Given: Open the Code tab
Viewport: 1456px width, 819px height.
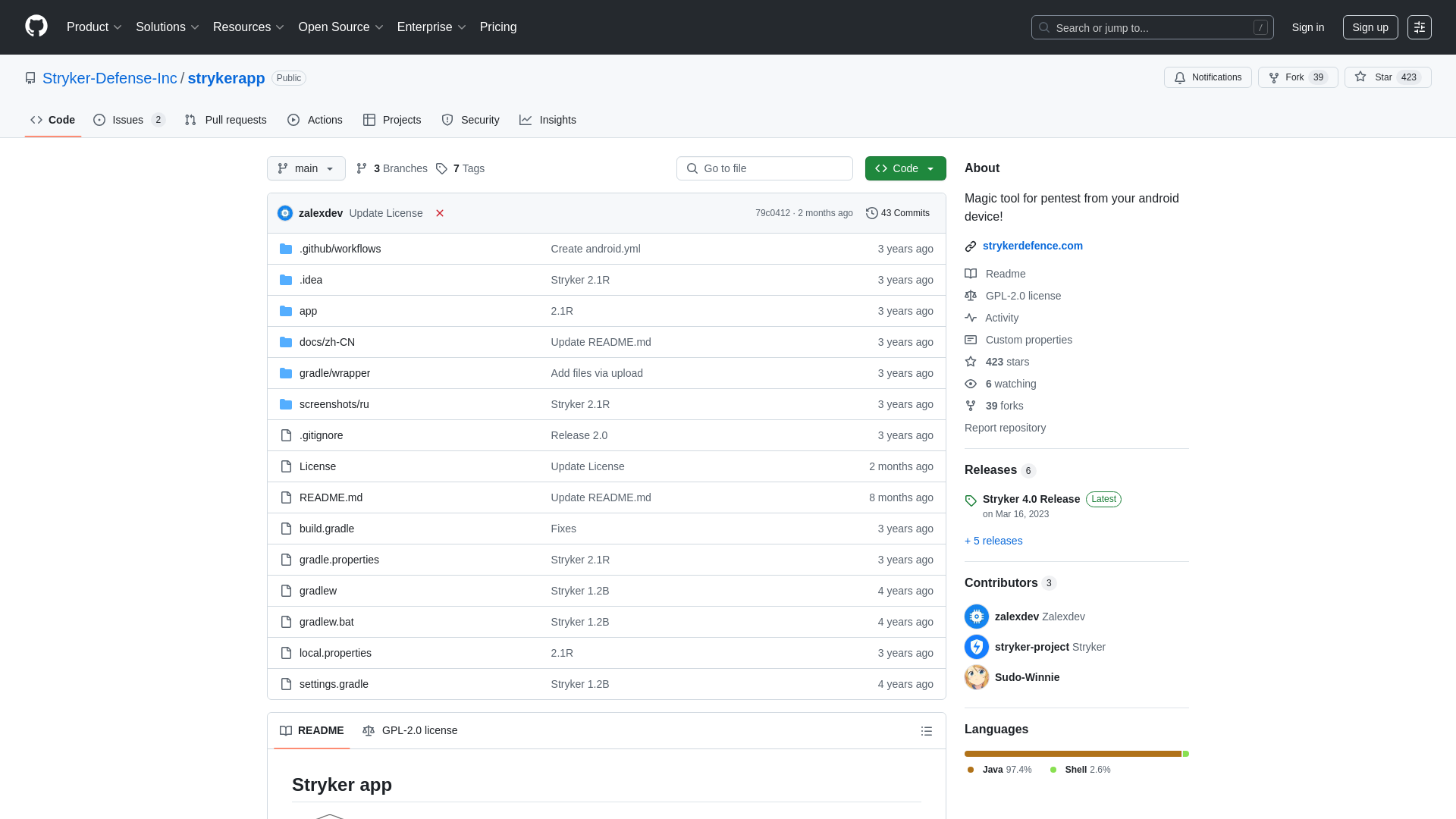Looking at the screenshot, I should point(53,120).
